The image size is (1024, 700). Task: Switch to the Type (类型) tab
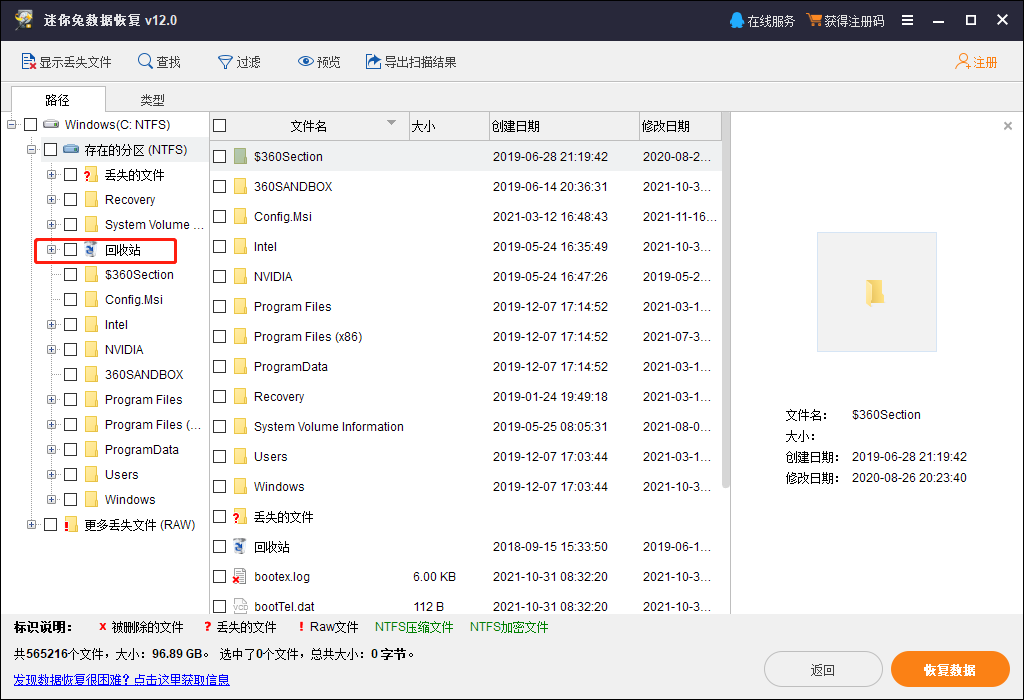152,100
